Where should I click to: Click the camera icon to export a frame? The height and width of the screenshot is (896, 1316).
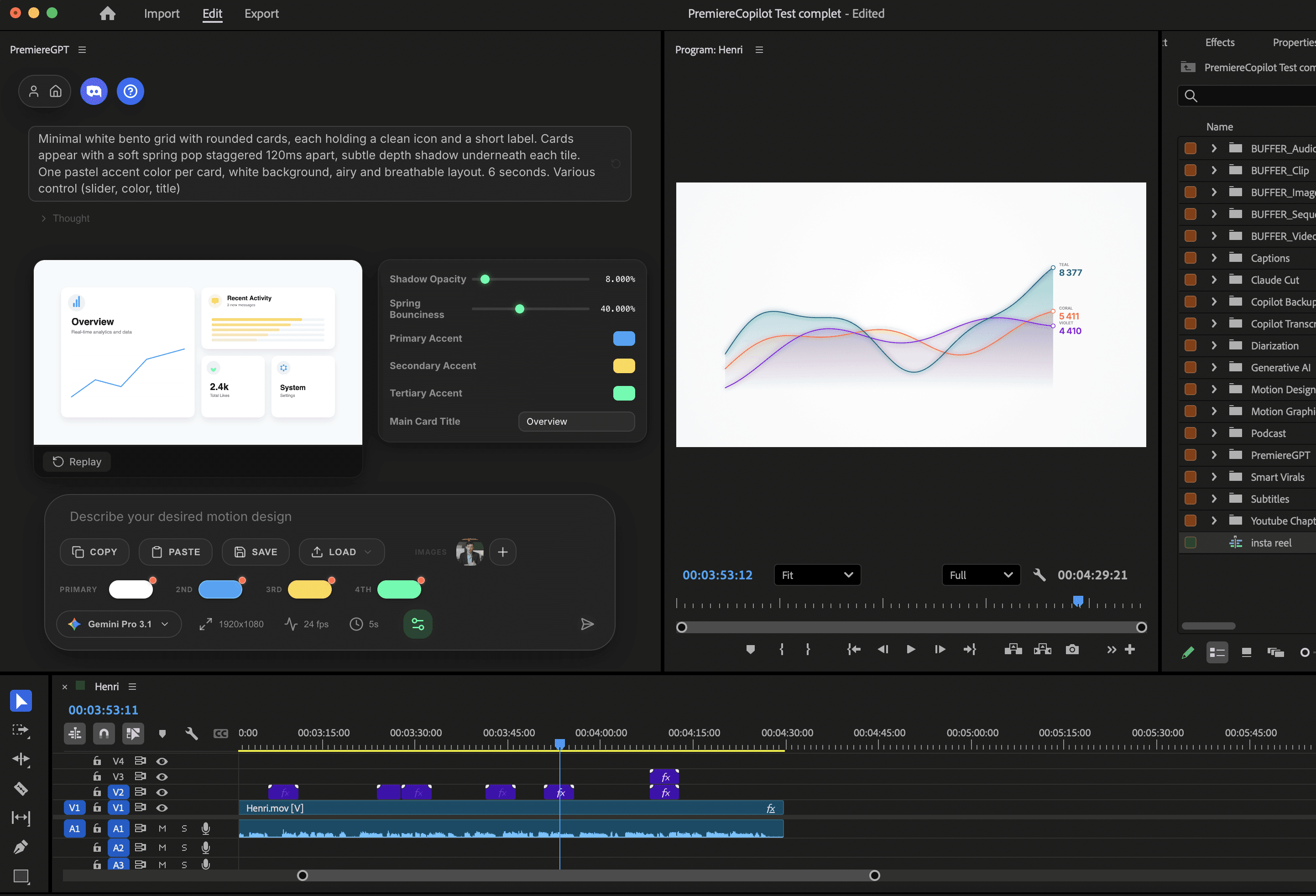tap(1072, 650)
